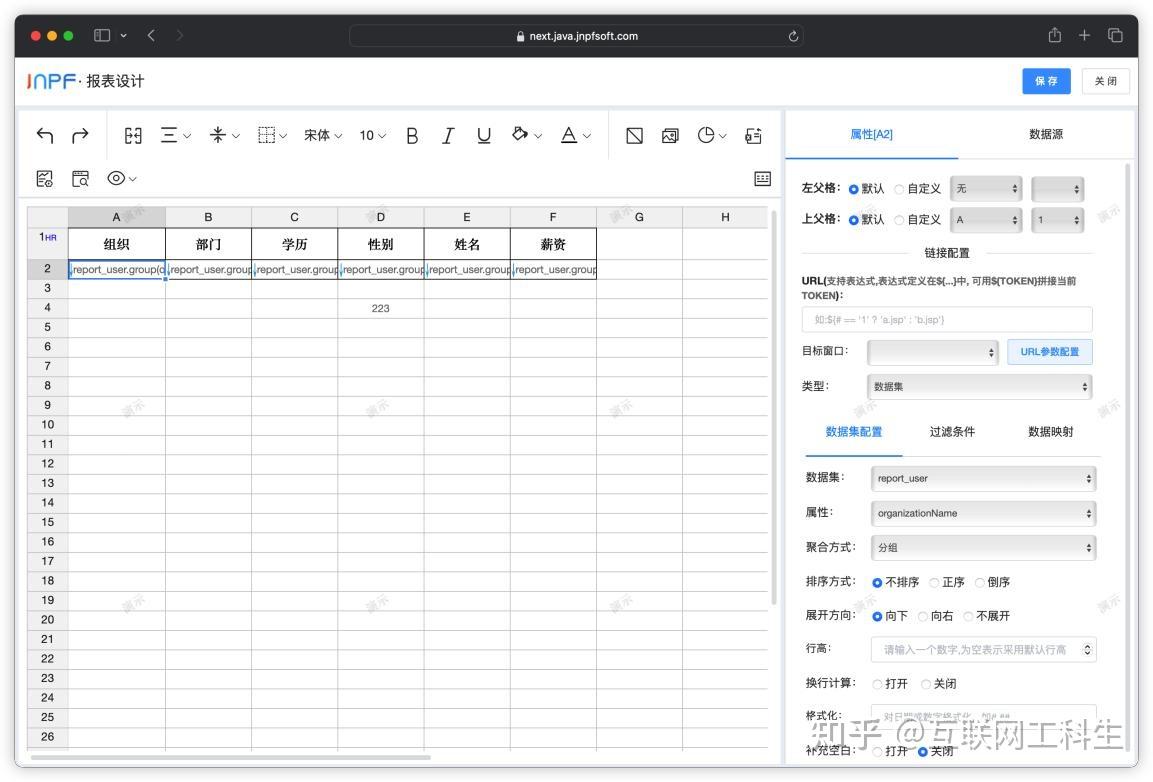Select 倒序 sort option
Screen dimensions: 1153x782
979,583
